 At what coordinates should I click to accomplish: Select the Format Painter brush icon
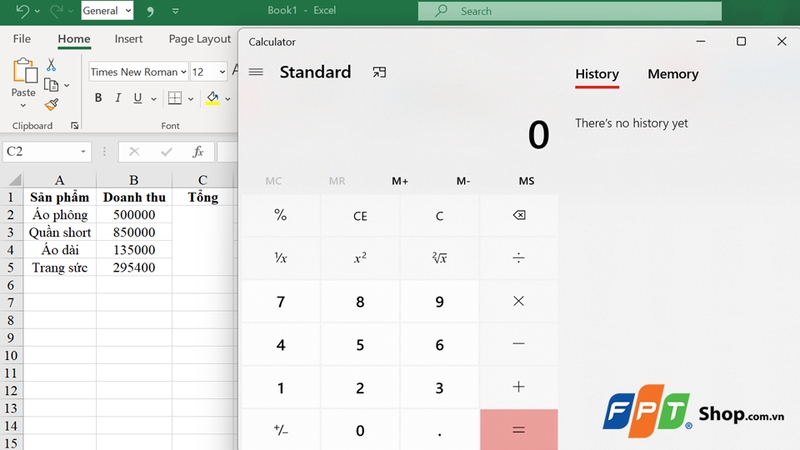(x=51, y=105)
